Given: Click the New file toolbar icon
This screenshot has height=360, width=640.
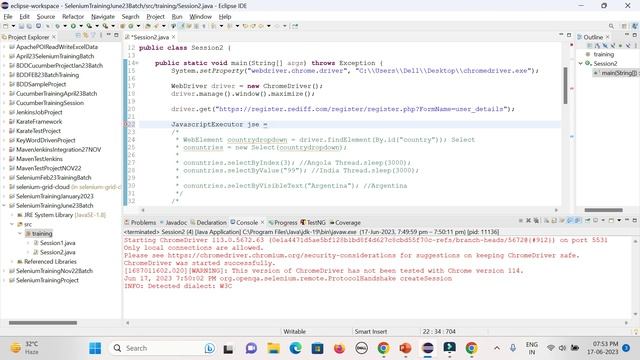Looking at the screenshot, I should click(x=5, y=26).
